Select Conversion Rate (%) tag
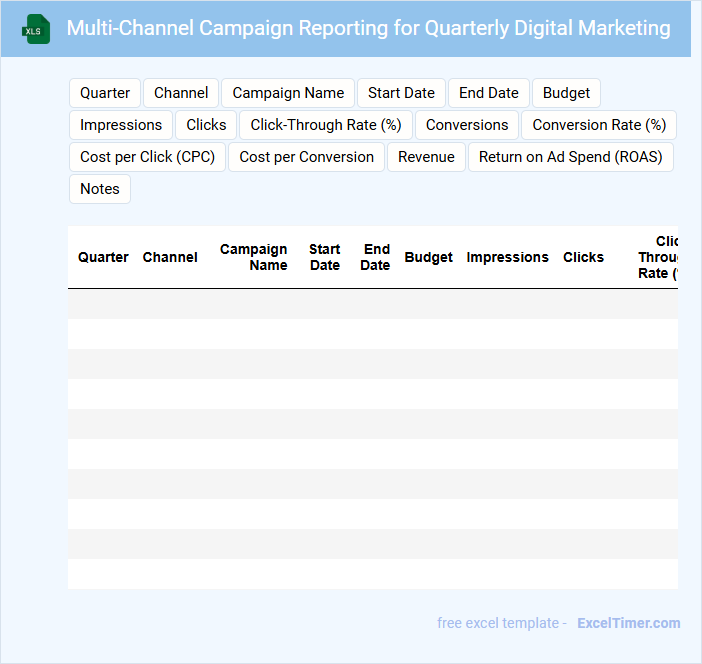Viewport: 702px width, 664px height. pos(599,125)
